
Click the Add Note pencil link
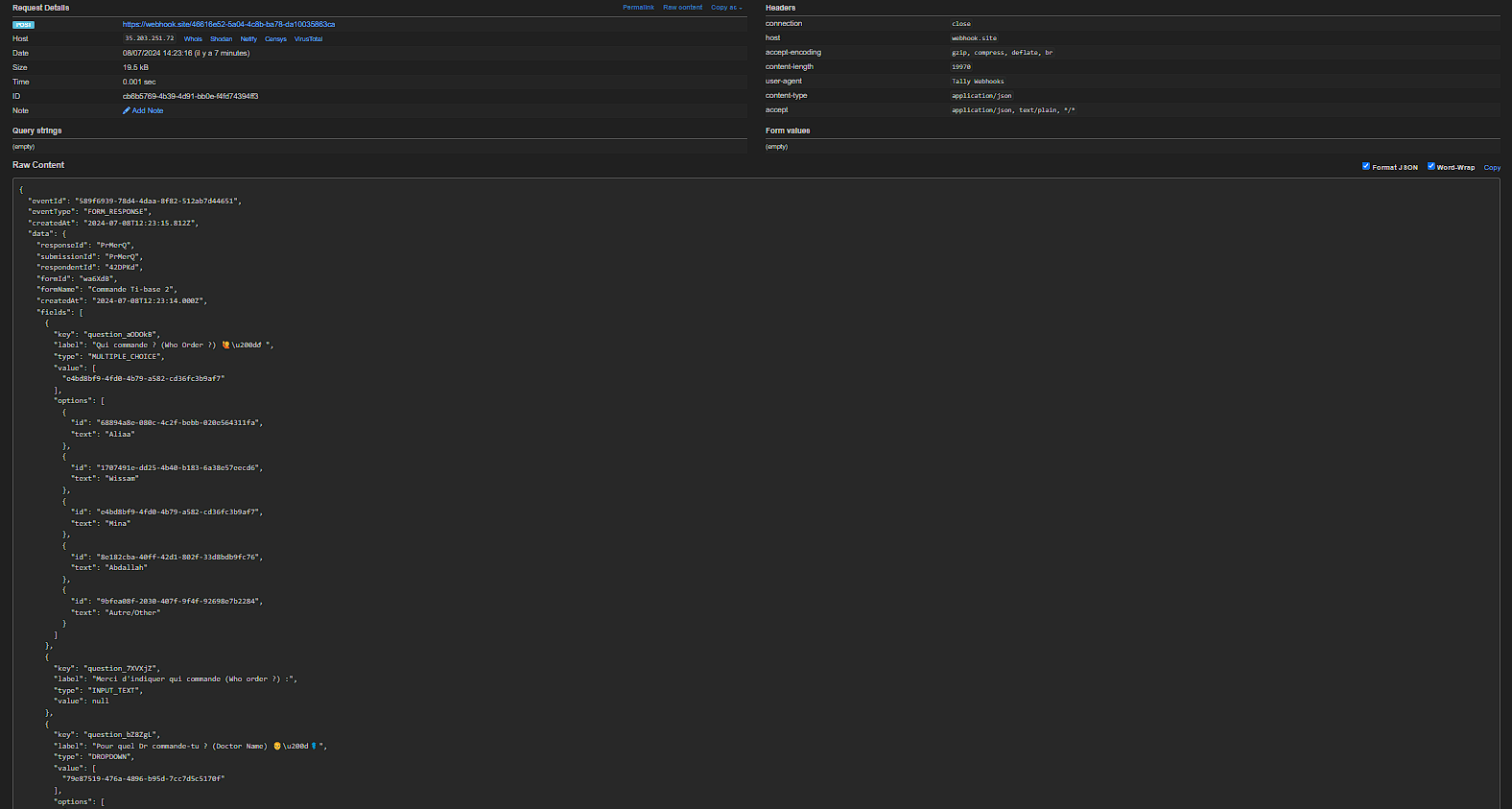[x=143, y=110]
